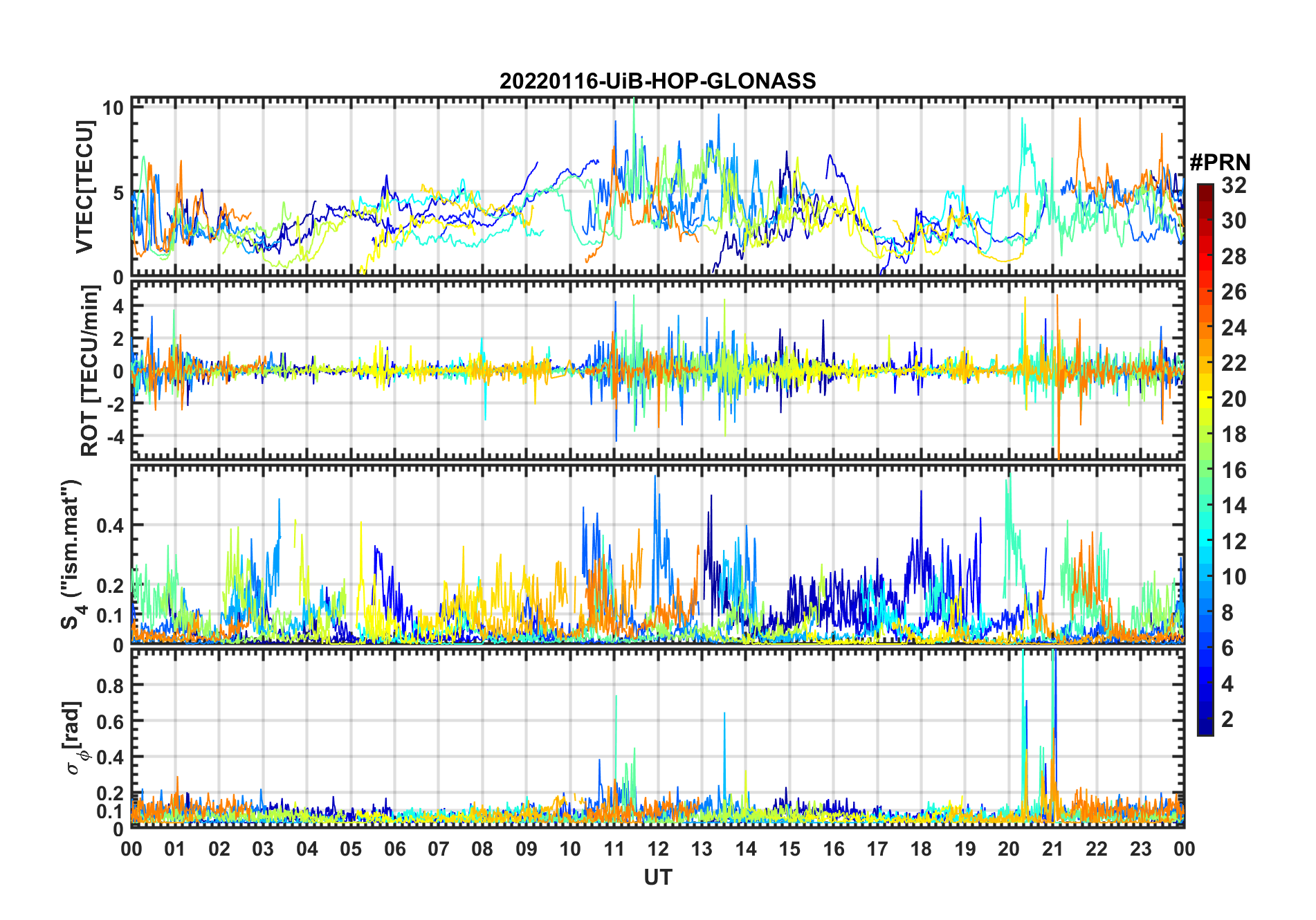Click inside the sigma-phi plot panel
The width and height of the screenshot is (1316, 920).
(x=657, y=738)
